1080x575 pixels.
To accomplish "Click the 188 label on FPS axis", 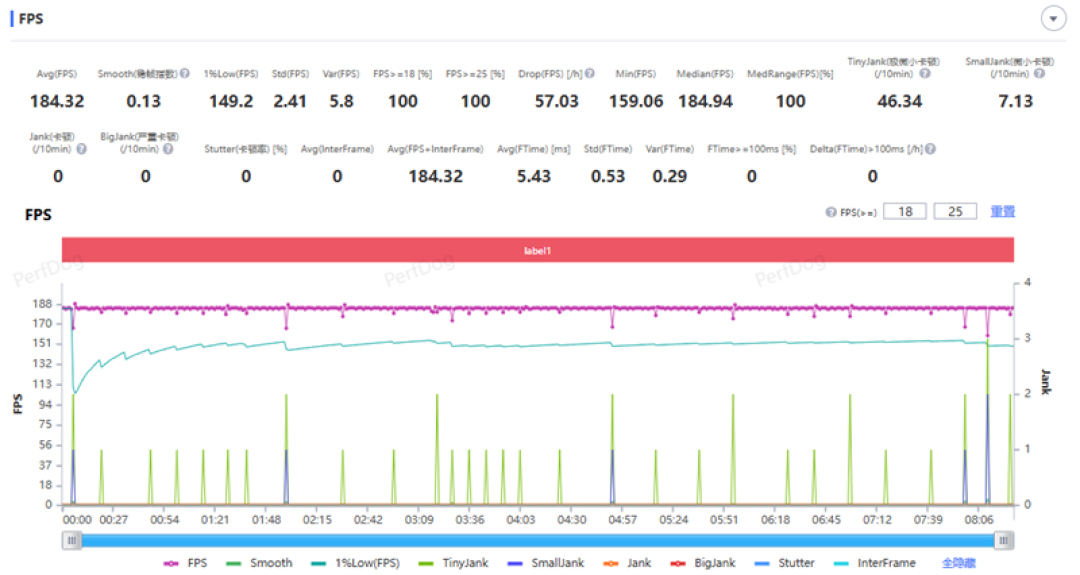I will 42,304.
